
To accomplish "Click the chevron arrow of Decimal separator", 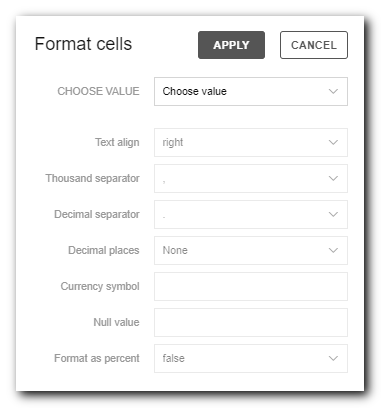I will coord(333,214).
